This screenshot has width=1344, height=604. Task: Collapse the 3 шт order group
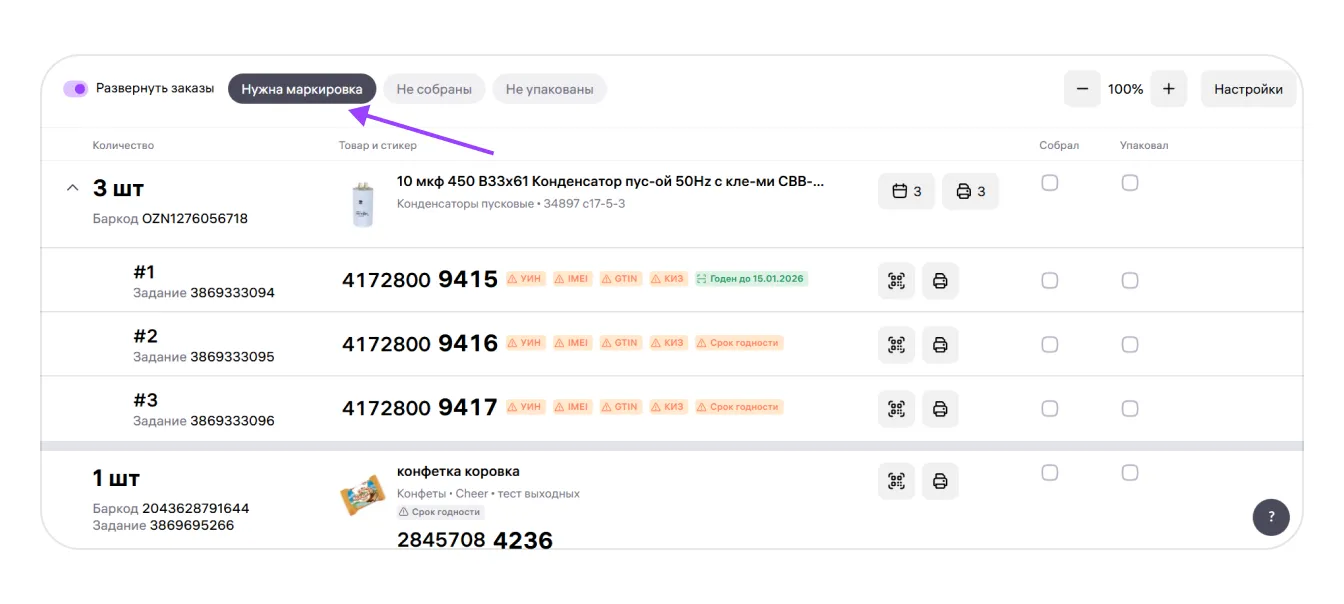[72, 188]
